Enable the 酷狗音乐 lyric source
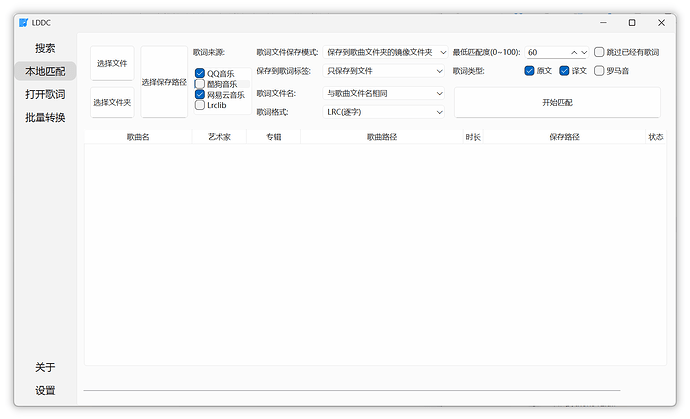 coord(200,84)
